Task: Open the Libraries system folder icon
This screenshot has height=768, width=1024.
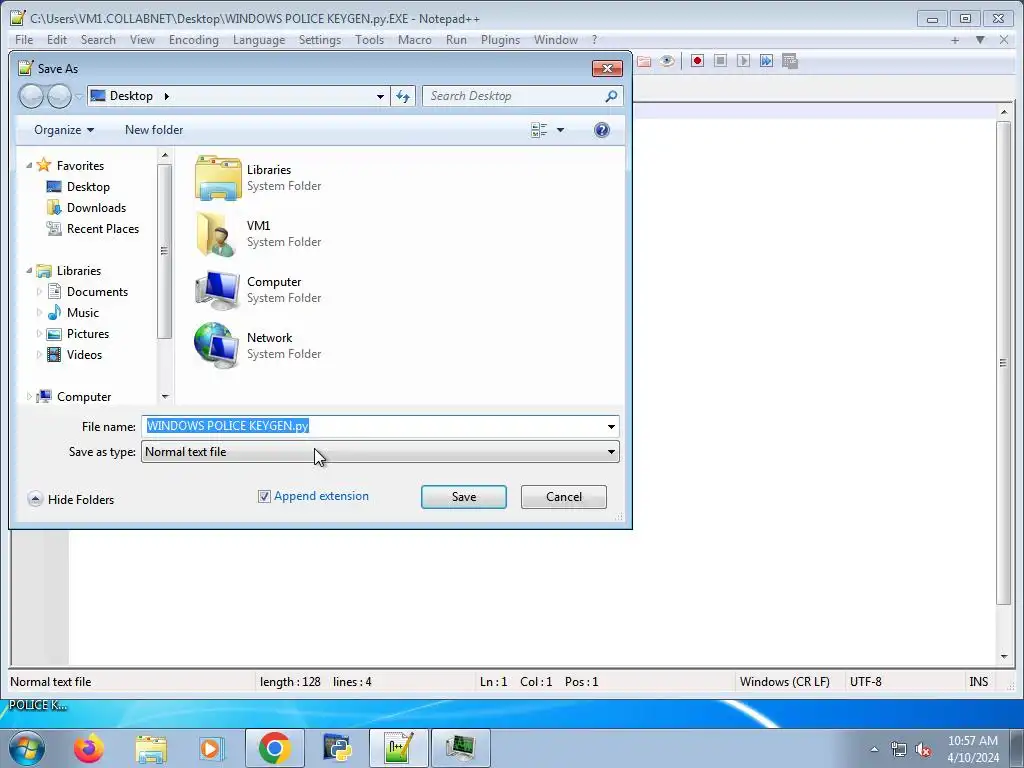Action: point(218,178)
